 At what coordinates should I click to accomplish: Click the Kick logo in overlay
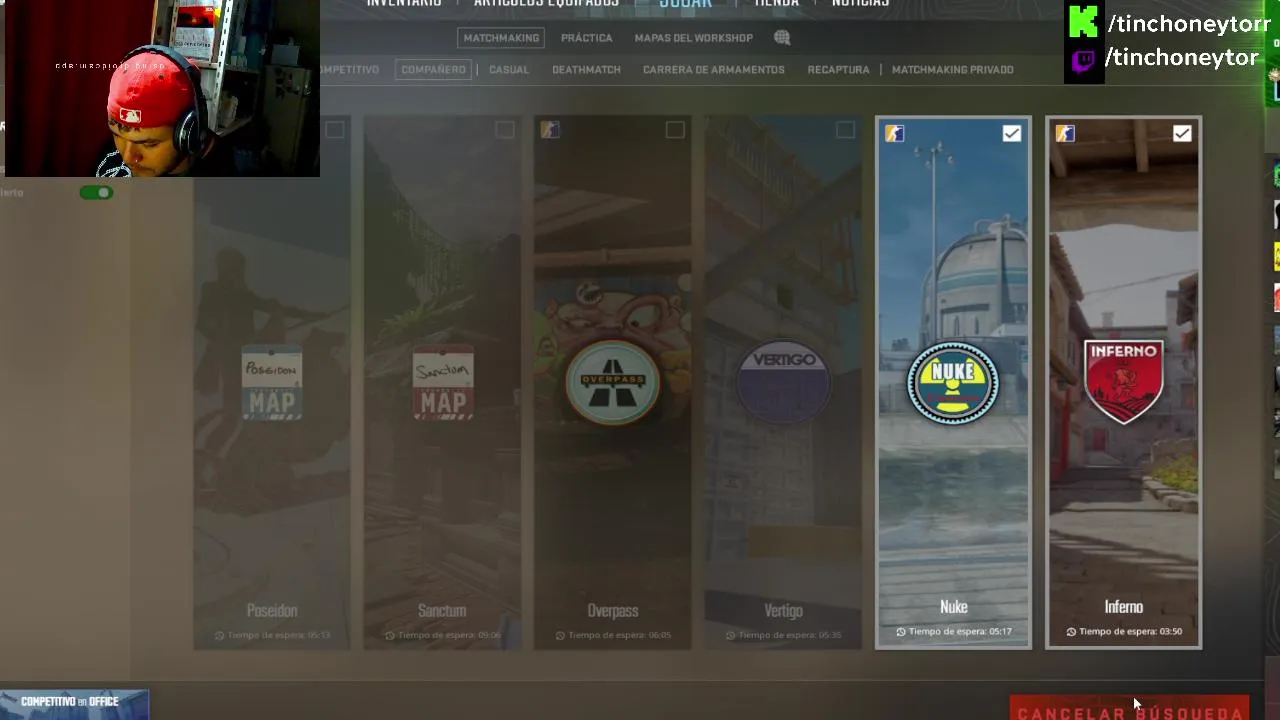[x=1083, y=21]
